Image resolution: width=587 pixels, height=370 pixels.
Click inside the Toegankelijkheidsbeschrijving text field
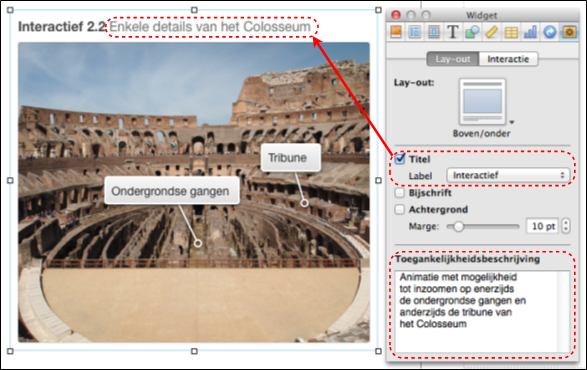[x=483, y=312]
